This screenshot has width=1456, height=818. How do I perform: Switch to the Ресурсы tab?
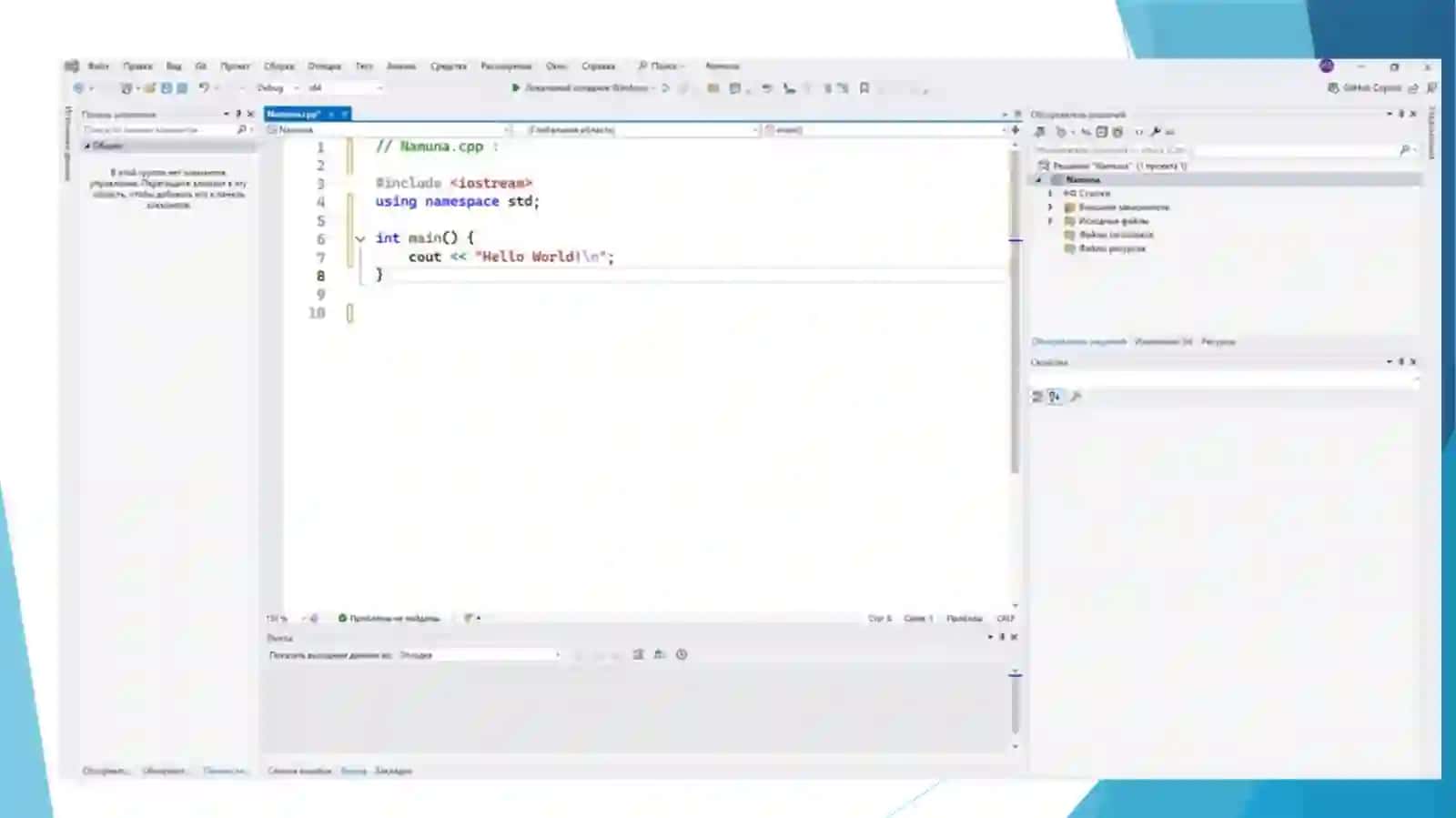click(x=1218, y=341)
